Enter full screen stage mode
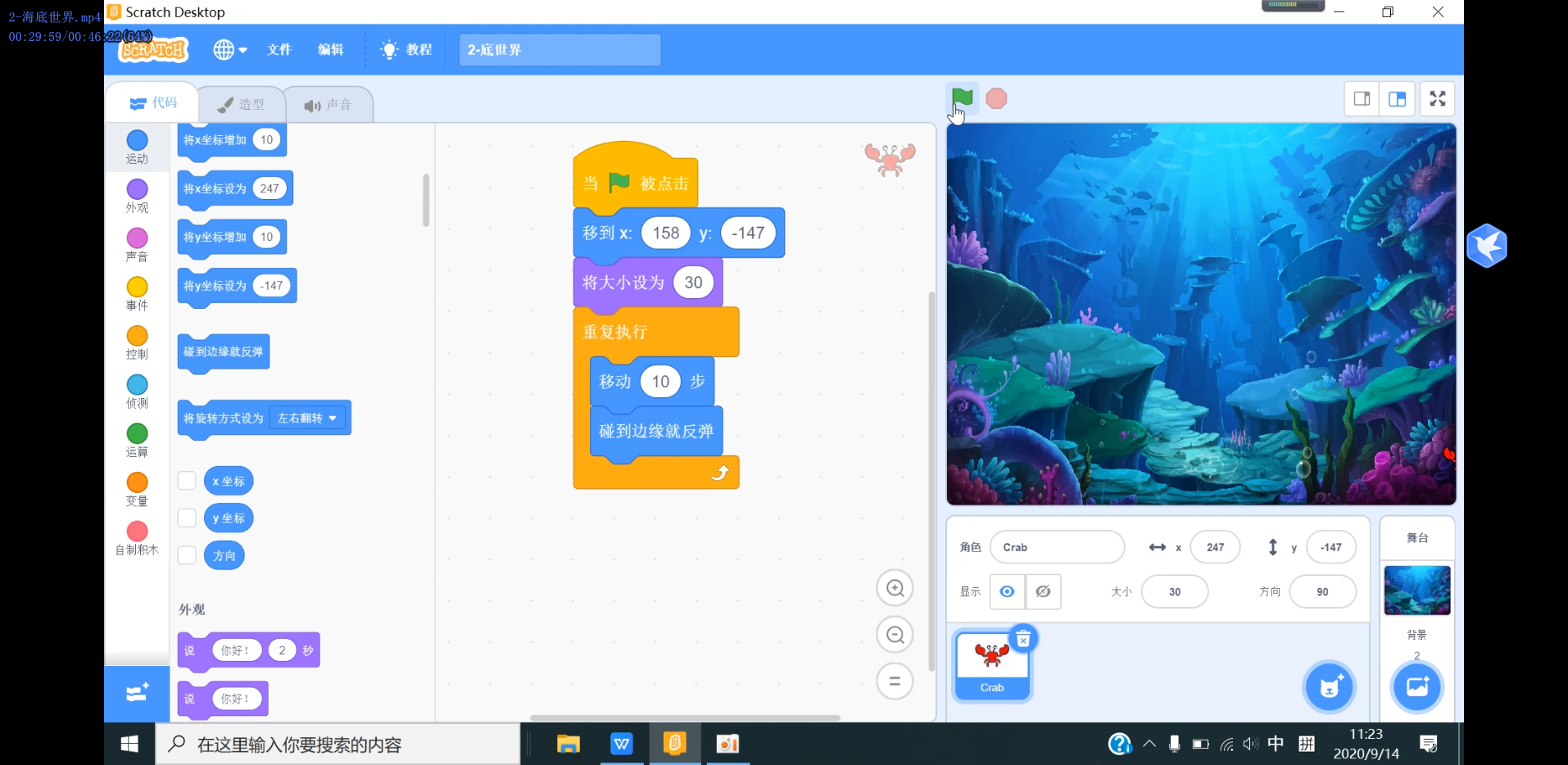Screen dimensions: 1568x765 pos(1437,99)
